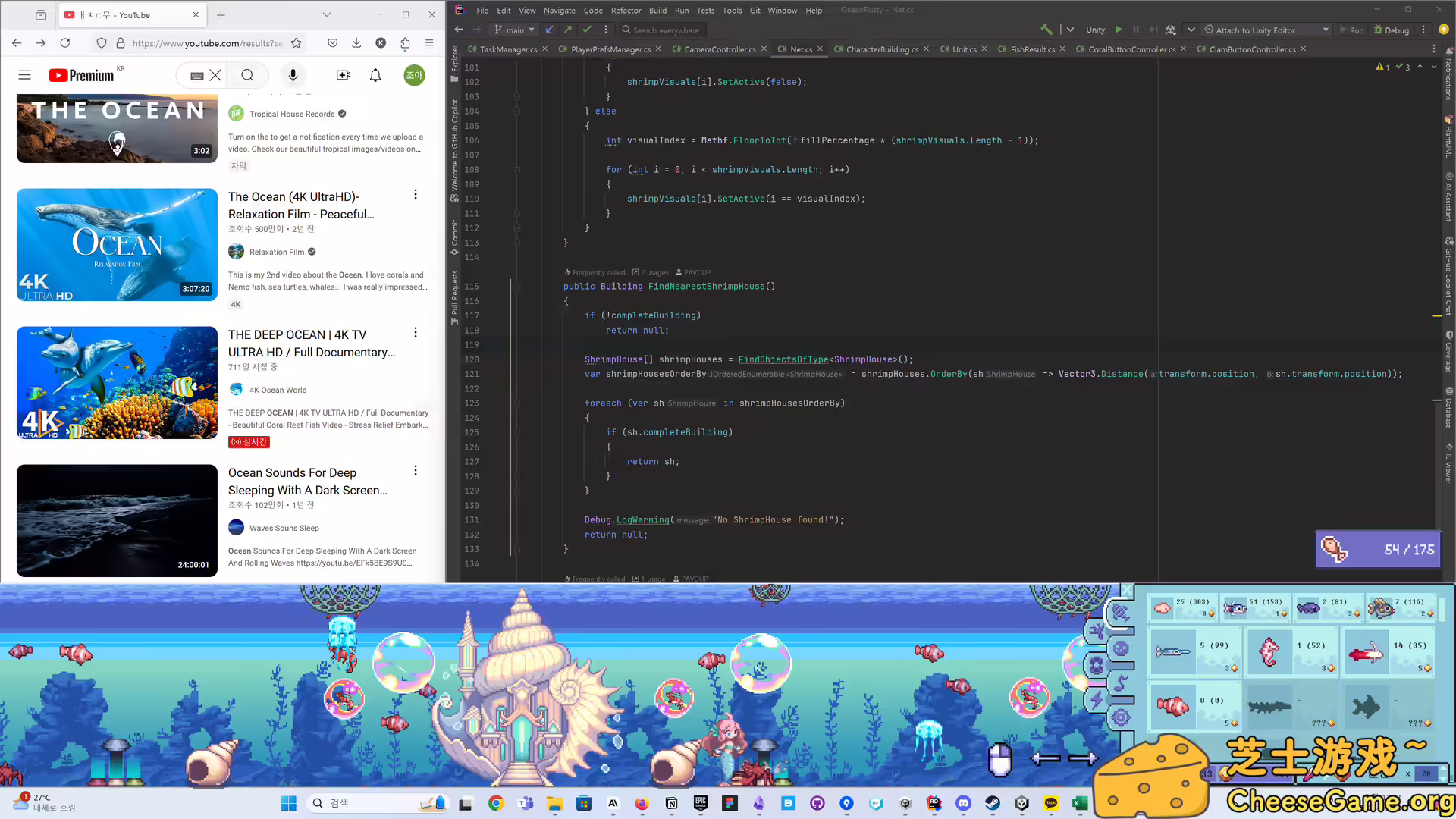
Task: Open The Ocean 4K UltraHD thumbnail
Action: 117,244
